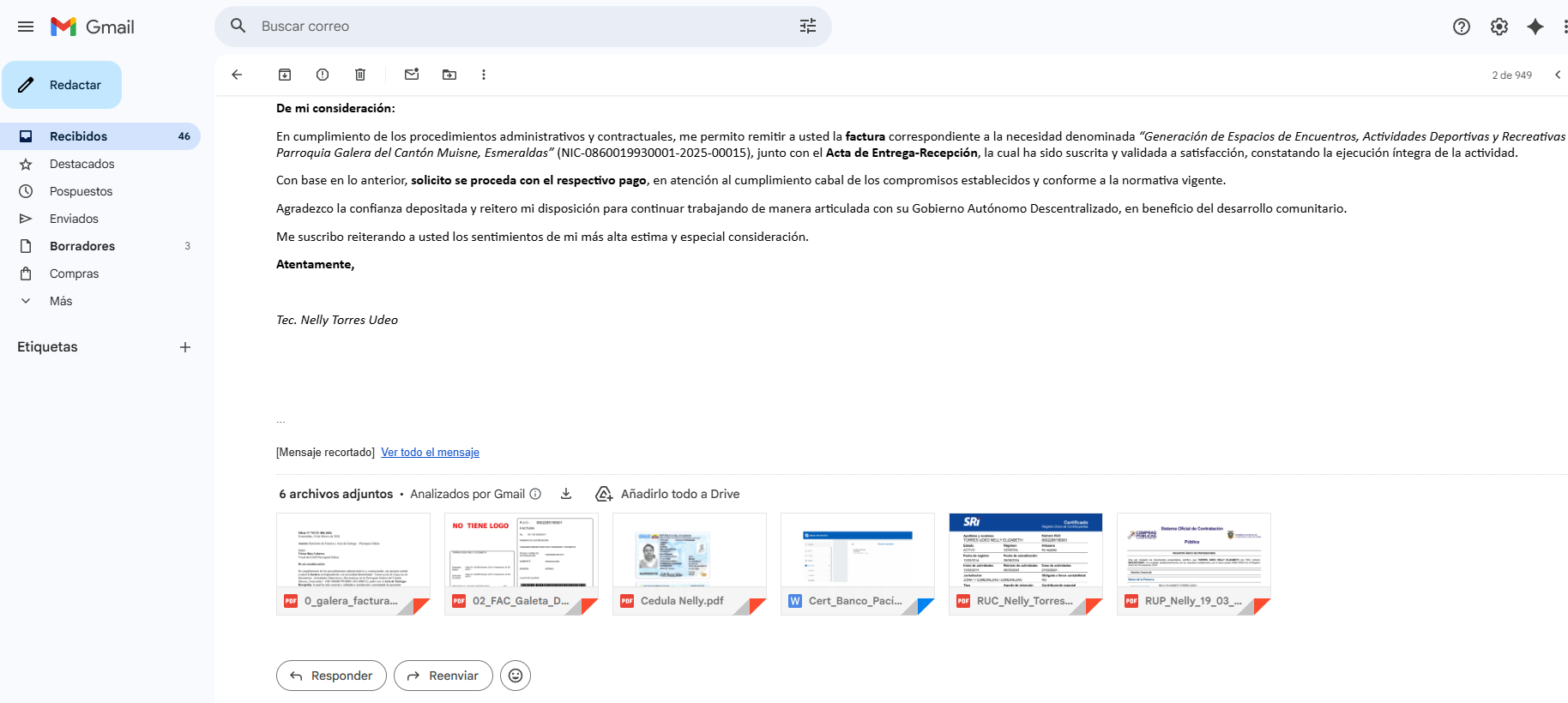The width and height of the screenshot is (1568, 703).
Task: Click the Responder button
Action: 331,676
